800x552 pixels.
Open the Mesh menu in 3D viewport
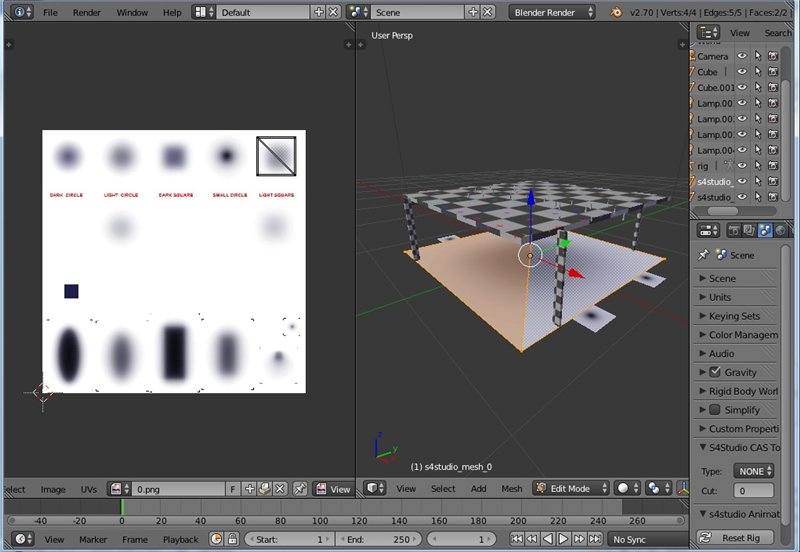[512, 489]
